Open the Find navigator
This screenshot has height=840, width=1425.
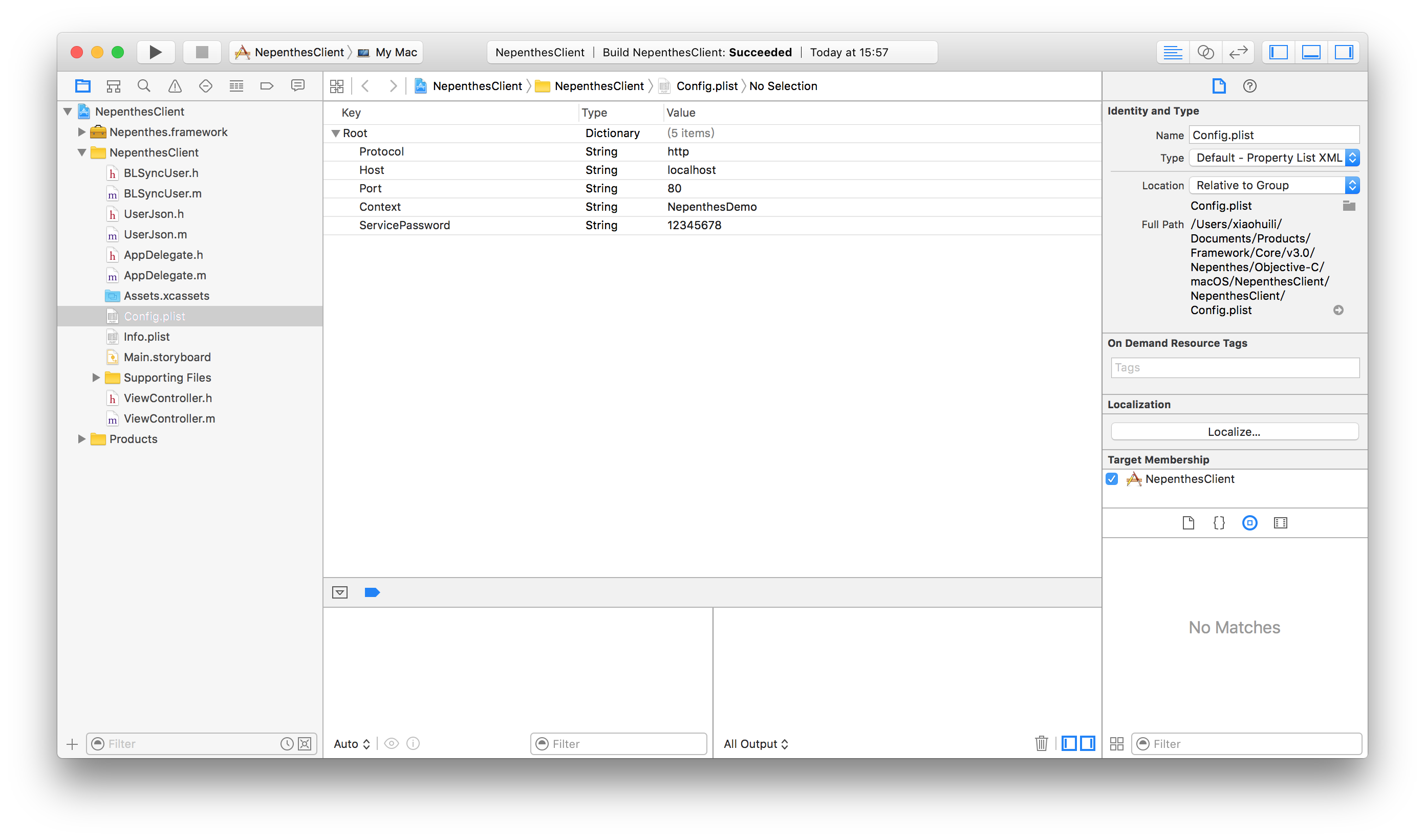pos(144,86)
